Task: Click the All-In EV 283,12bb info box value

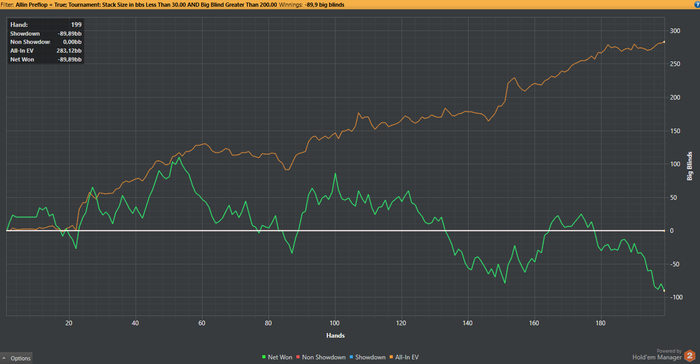Action: coord(69,50)
